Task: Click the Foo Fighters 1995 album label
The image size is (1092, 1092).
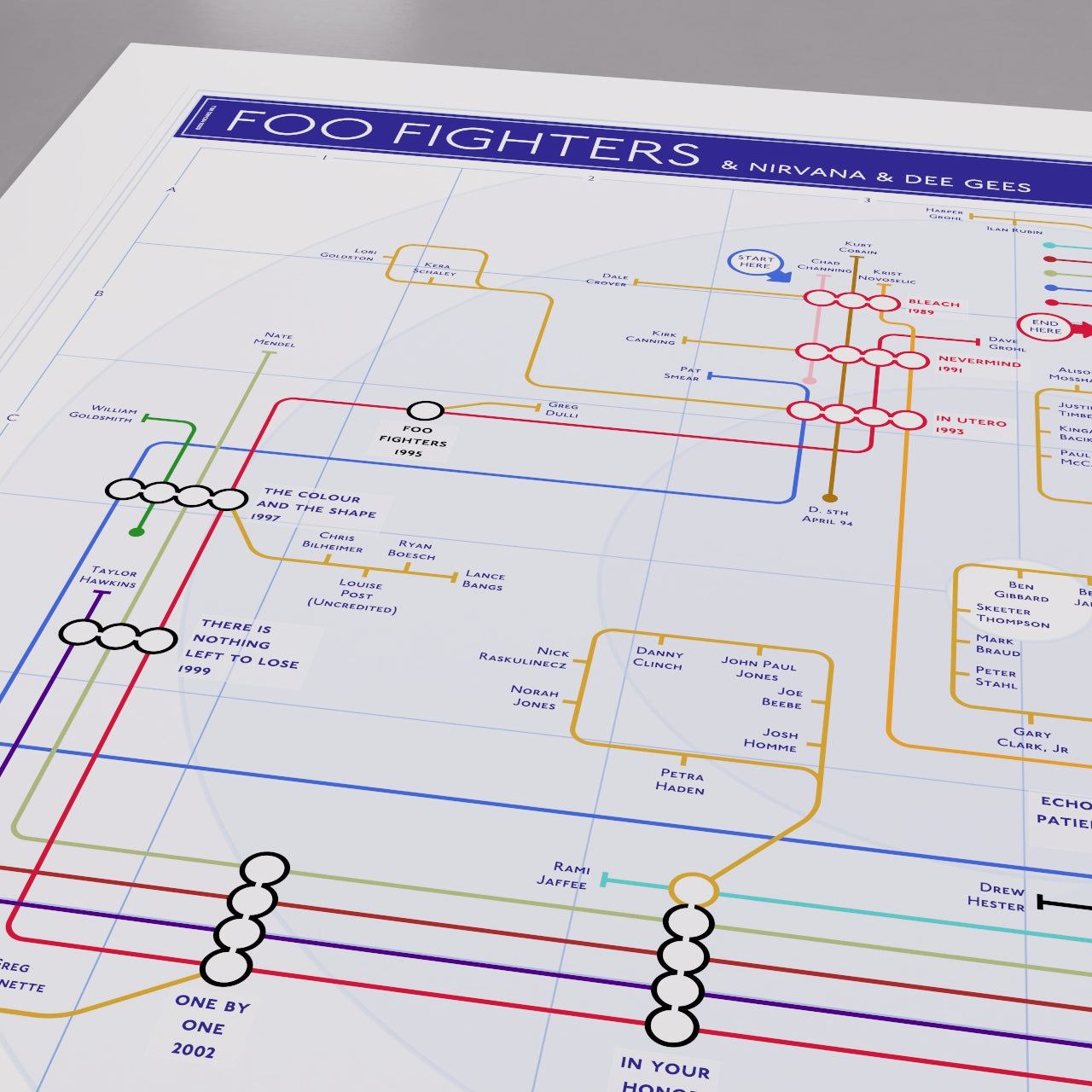Action: (x=413, y=441)
